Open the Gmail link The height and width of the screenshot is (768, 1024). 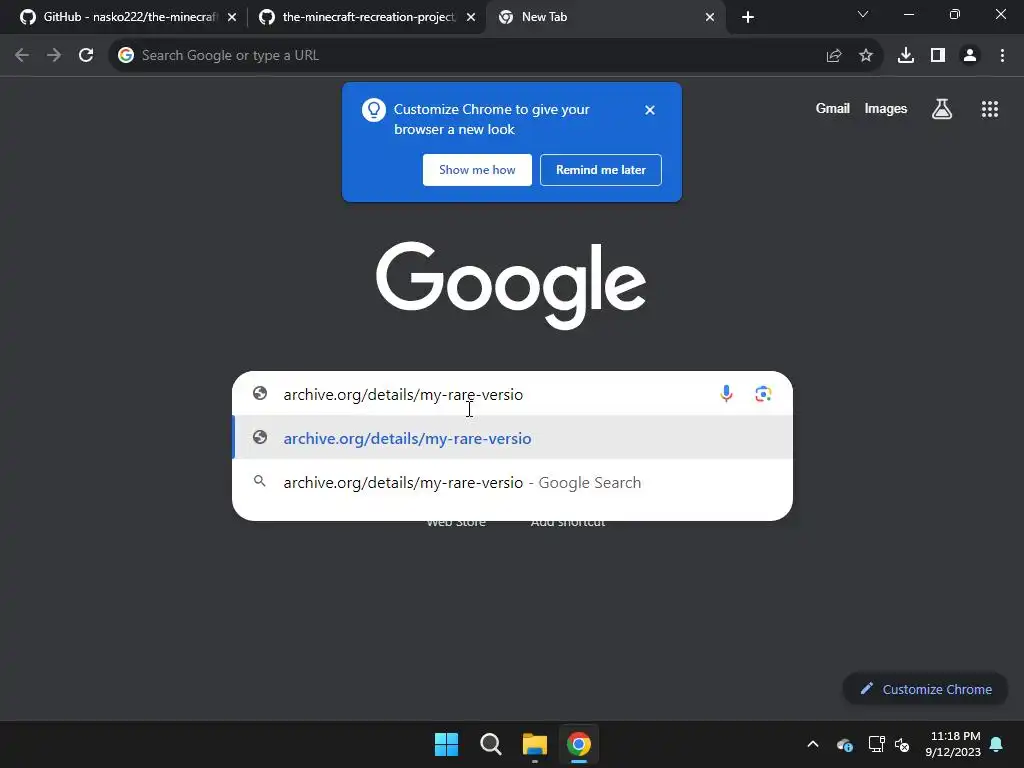(833, 108)
